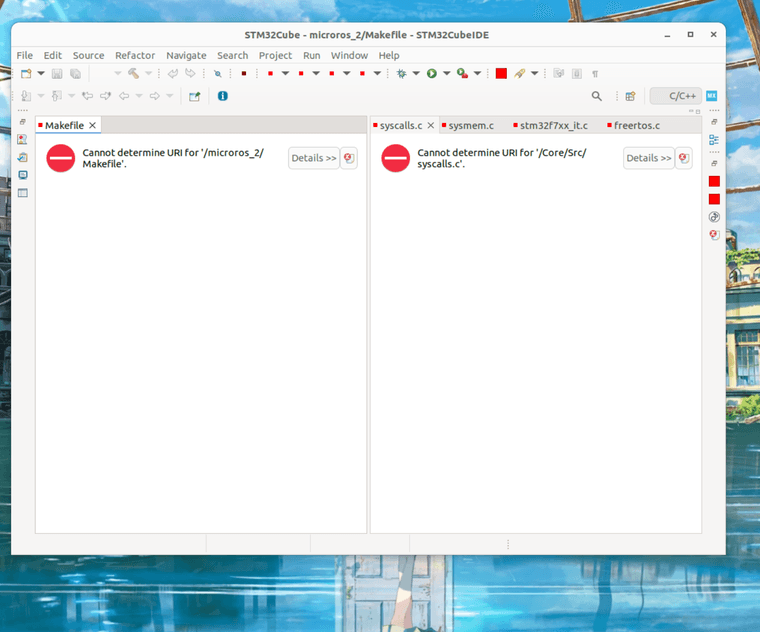Open the Edit menu

point(53,55)
